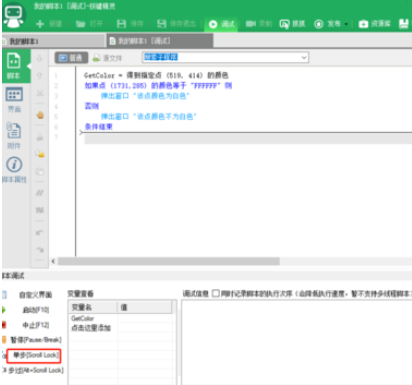
Task: Open the 脚本属性 sidebar panel
Action: click(14, 170)
